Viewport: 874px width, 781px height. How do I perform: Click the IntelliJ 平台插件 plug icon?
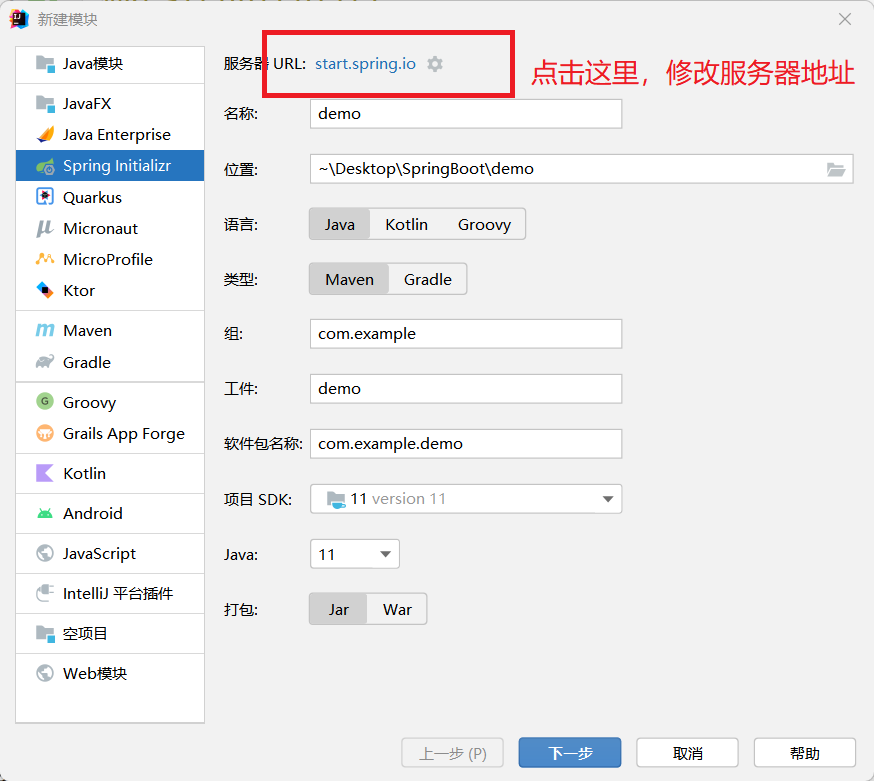point(45,593)
